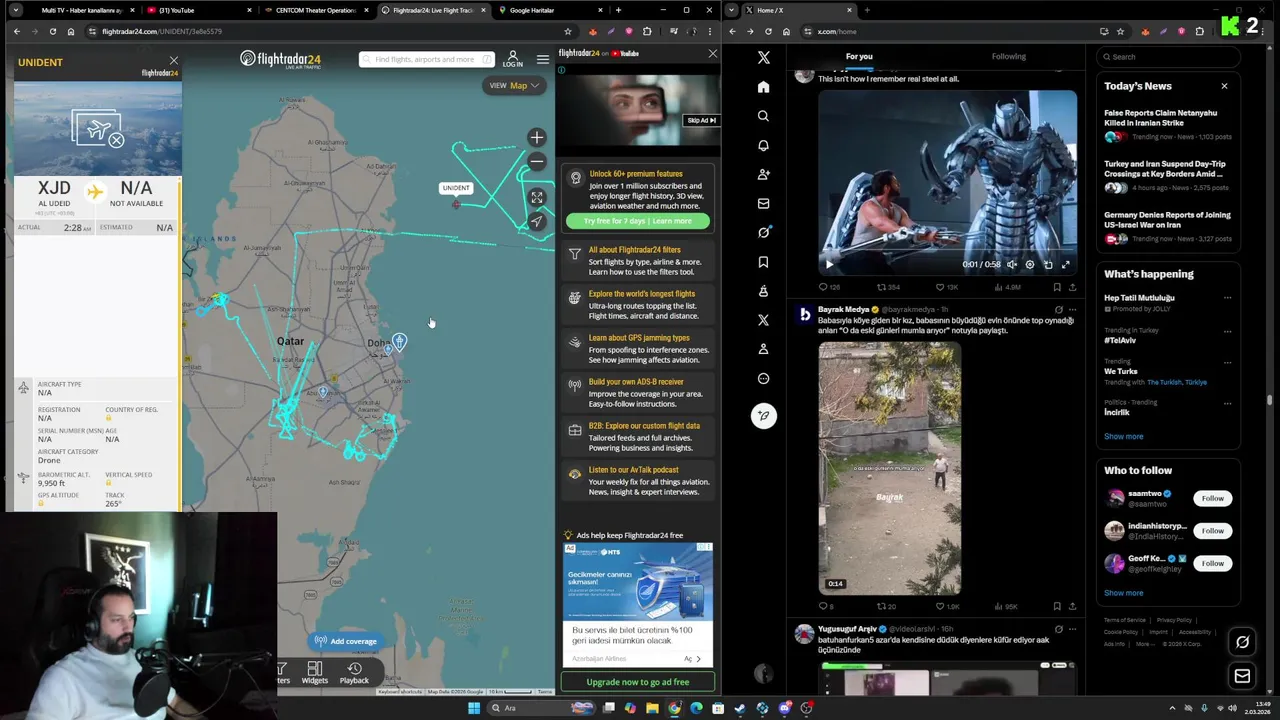Expand real steel video to fullscreen
Viewport: 1280px width, 720px height.
pos(1066,265)
